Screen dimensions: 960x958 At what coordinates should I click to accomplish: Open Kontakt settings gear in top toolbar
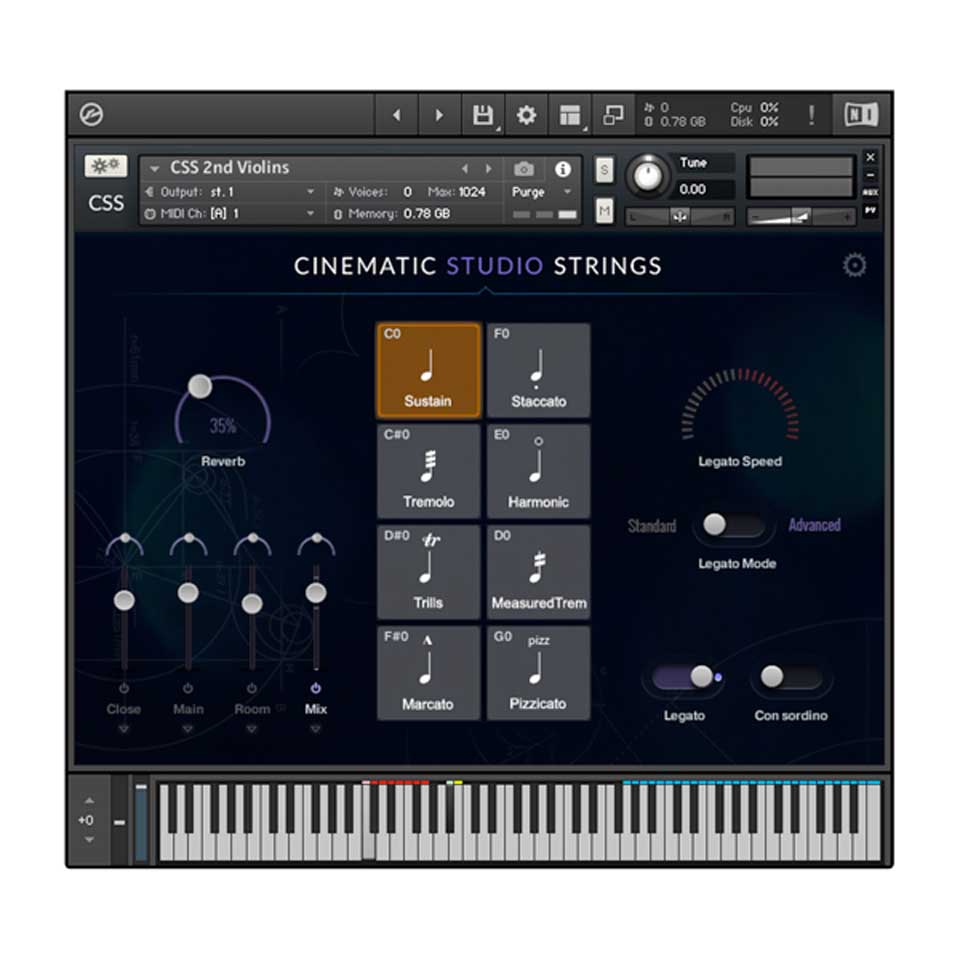click(x=526, y=115)
